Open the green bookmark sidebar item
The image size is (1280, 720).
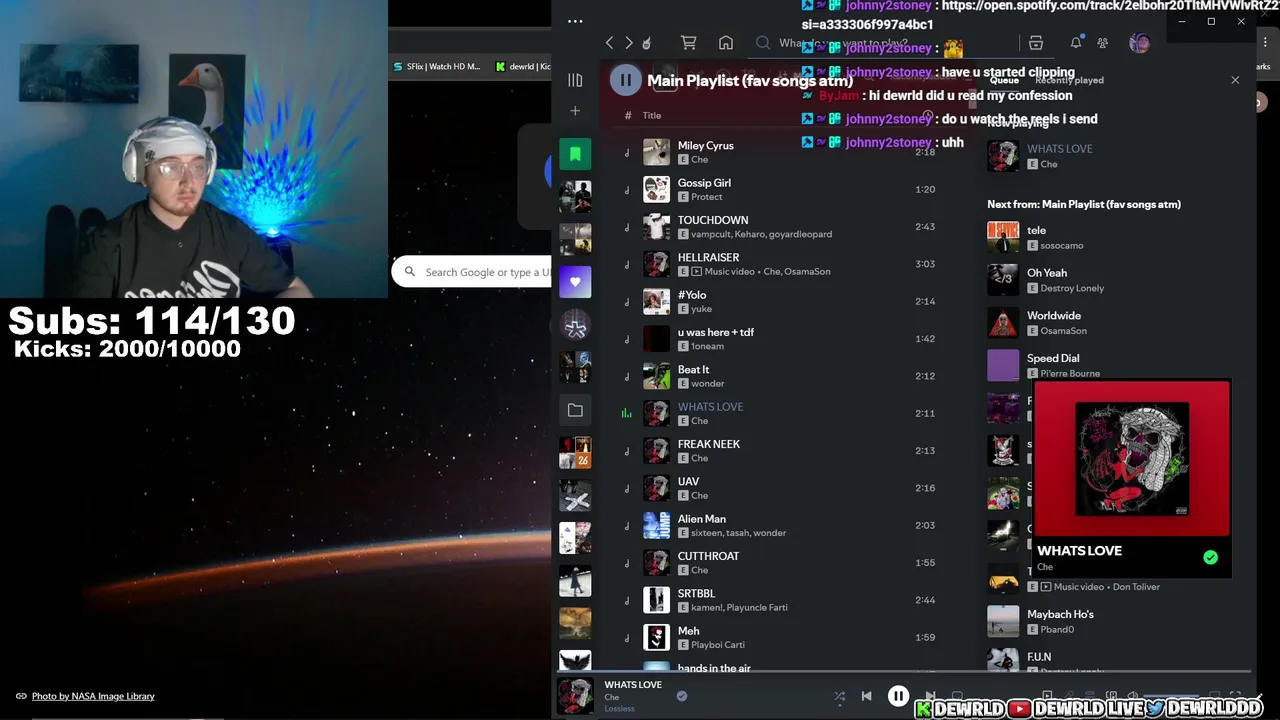click(x=575, y=153)
